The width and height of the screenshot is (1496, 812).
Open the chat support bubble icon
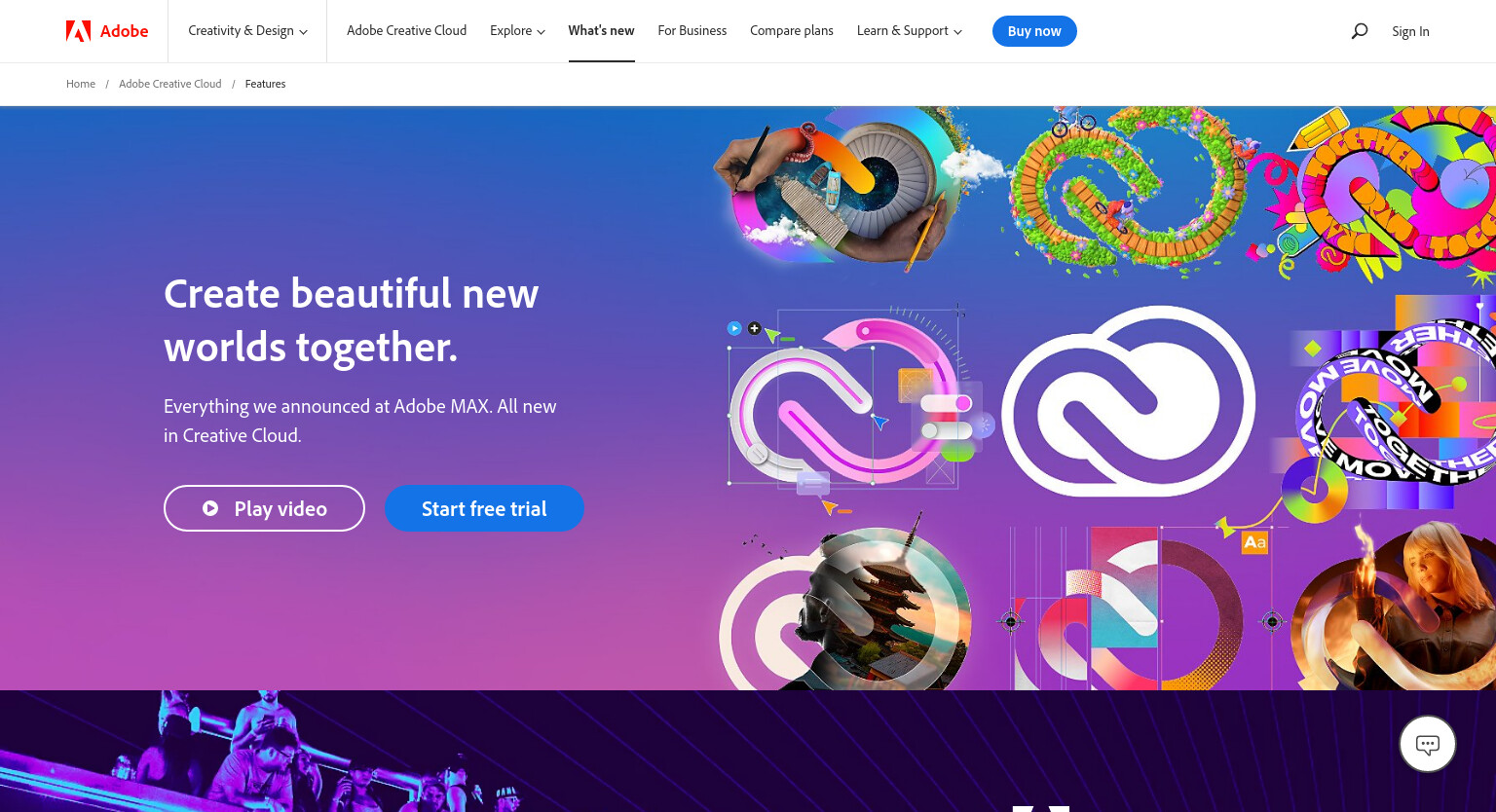point(1428,745)
